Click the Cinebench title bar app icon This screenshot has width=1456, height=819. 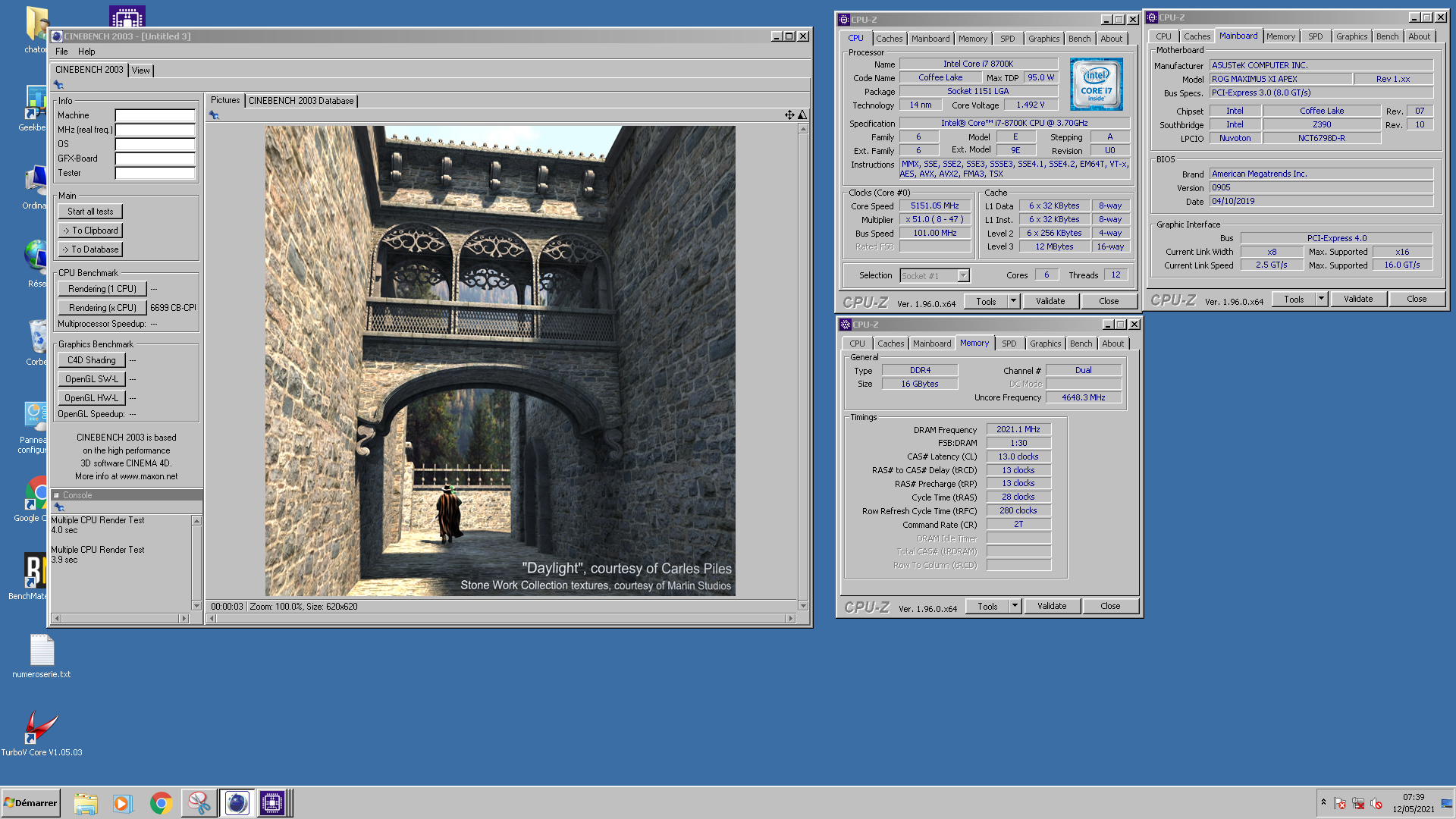[57, 36]
